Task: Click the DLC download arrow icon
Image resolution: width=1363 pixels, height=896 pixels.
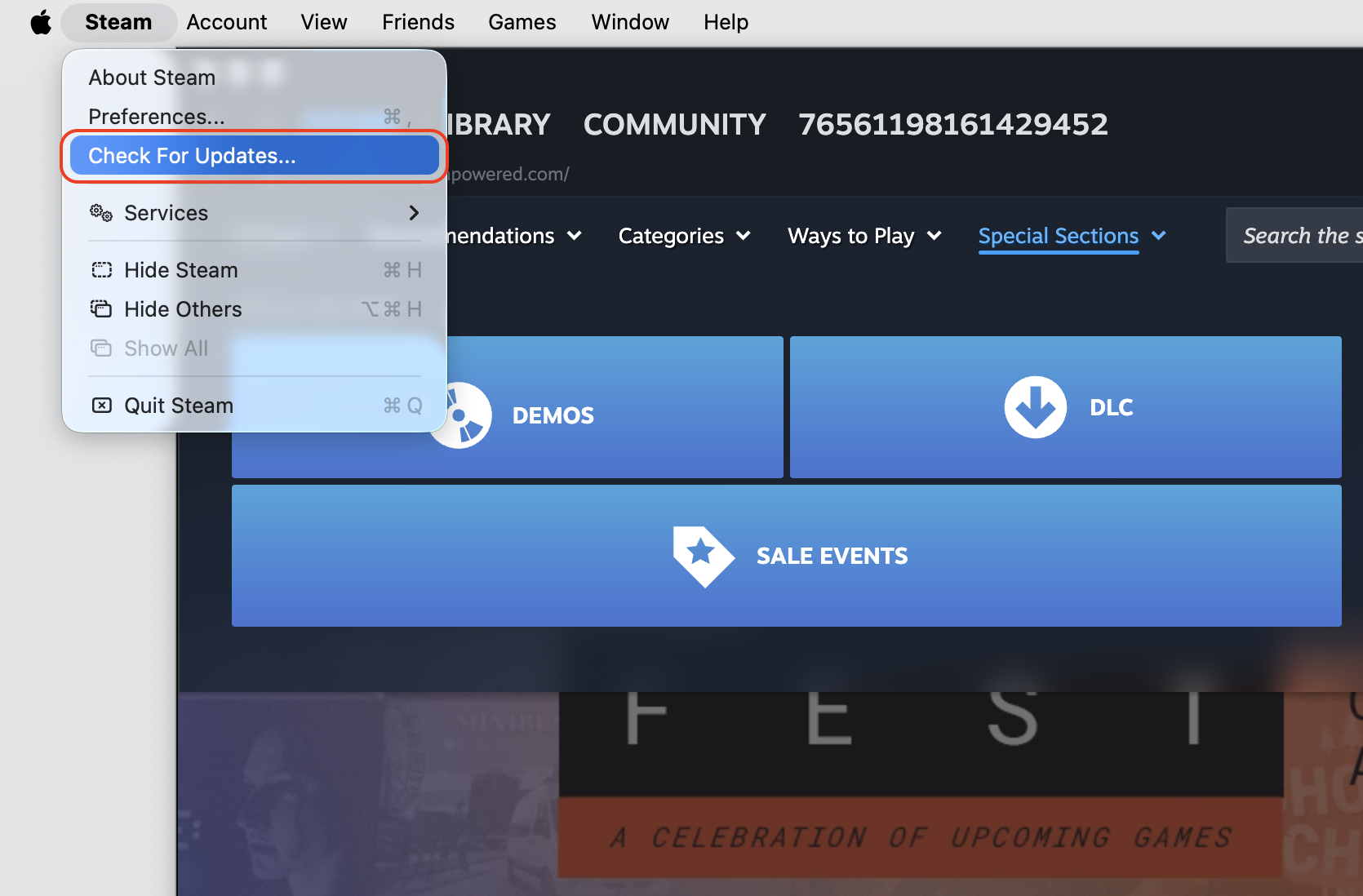Action: pyautogui.click(x=1036, y=407)
